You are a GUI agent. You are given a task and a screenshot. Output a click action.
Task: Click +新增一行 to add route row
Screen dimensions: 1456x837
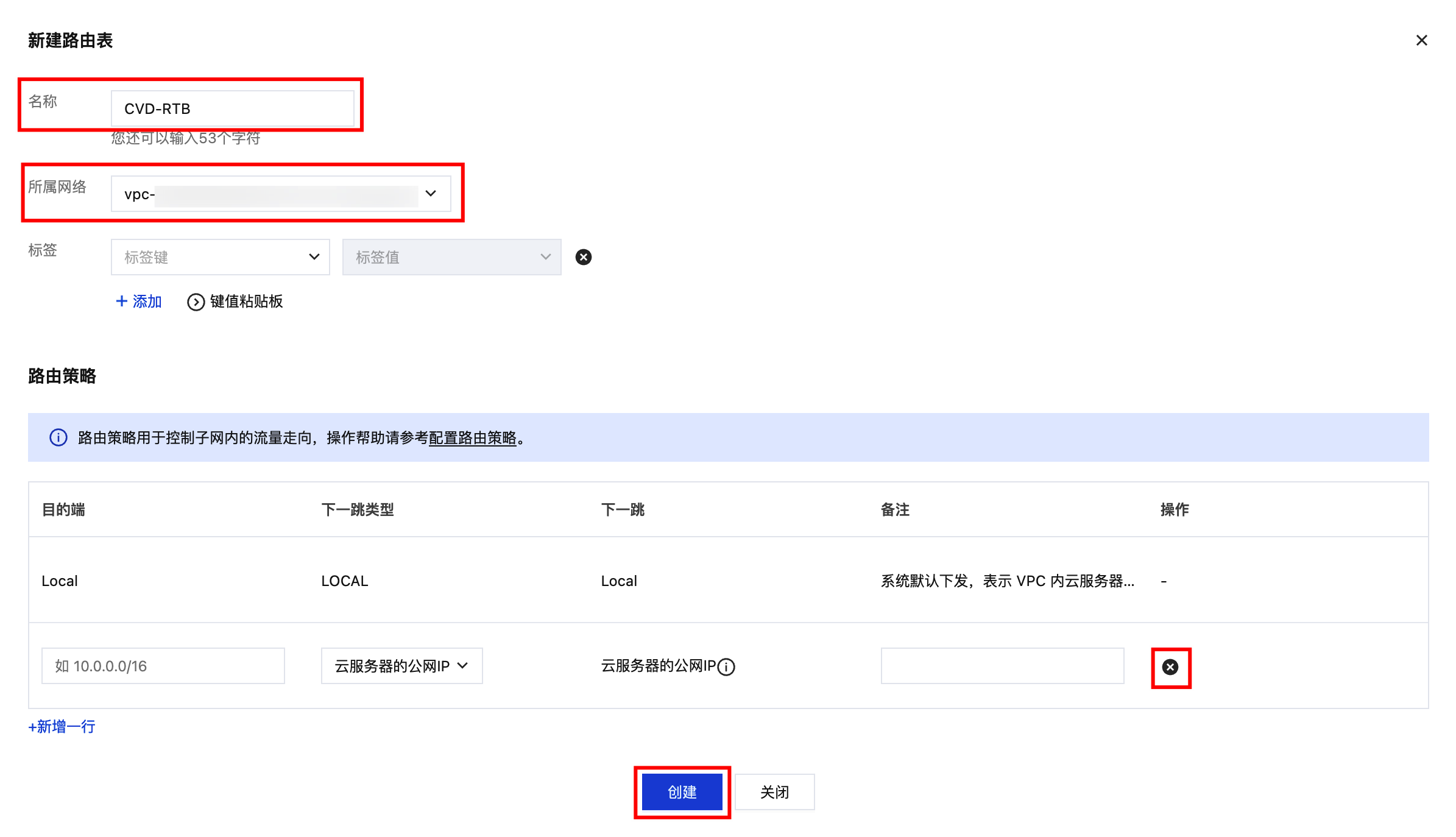[62, 726]
